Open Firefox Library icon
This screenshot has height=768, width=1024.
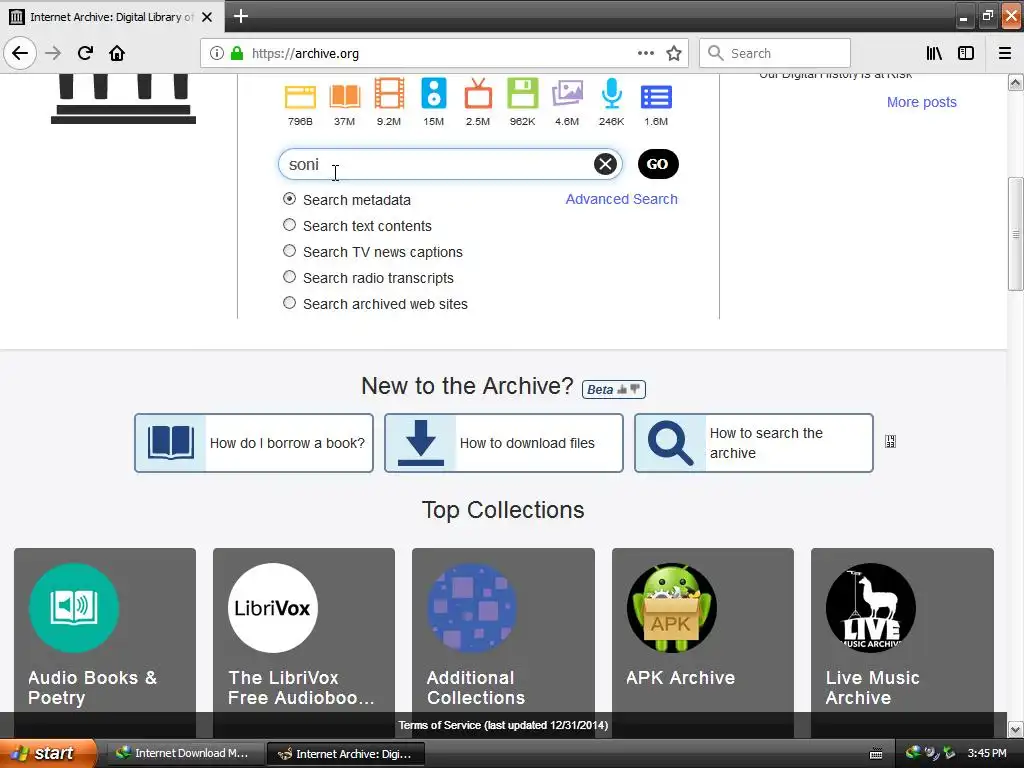pyautogui.click(x=934, y=54)
